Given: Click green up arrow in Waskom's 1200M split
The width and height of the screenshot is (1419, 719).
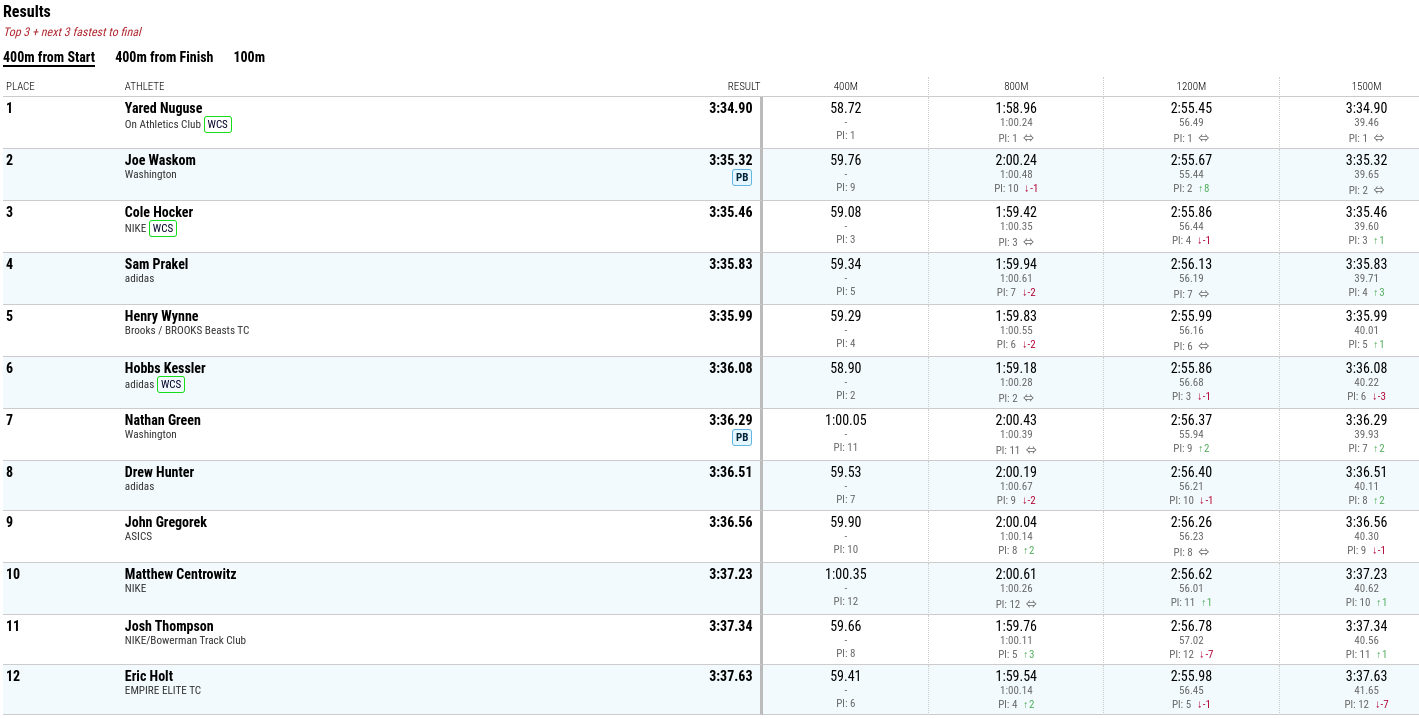Looking at the screenshot, I should coord(1201,190).
